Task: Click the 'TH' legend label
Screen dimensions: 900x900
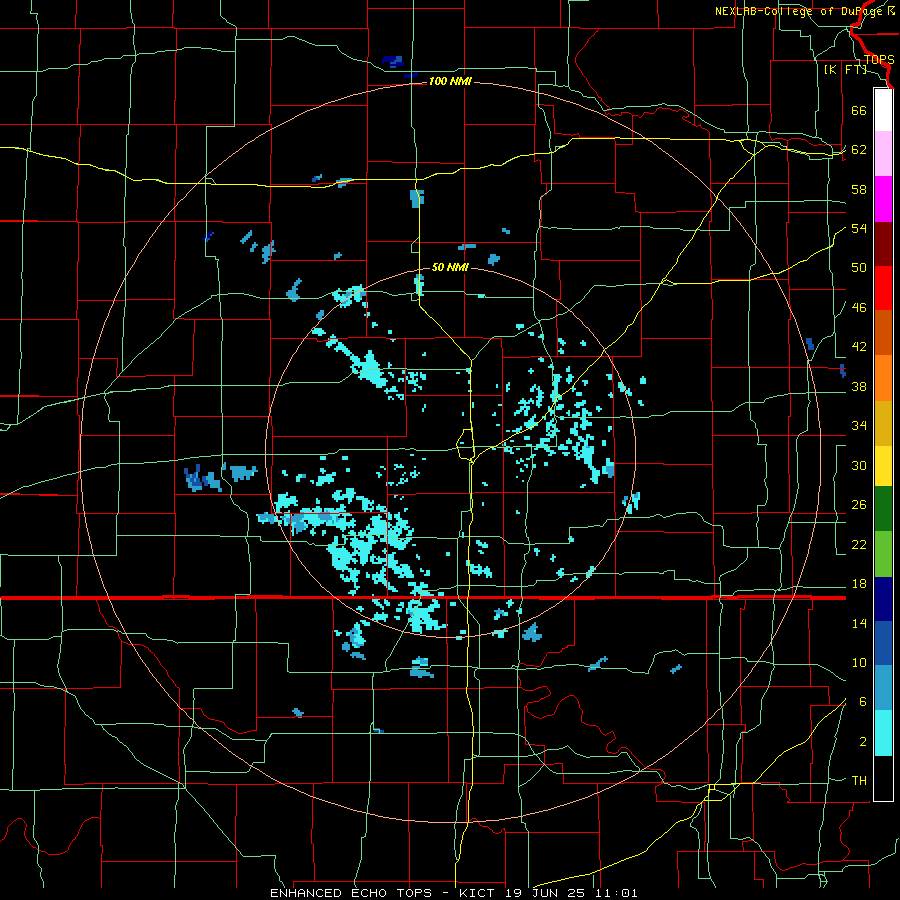Action: [859, 781]
